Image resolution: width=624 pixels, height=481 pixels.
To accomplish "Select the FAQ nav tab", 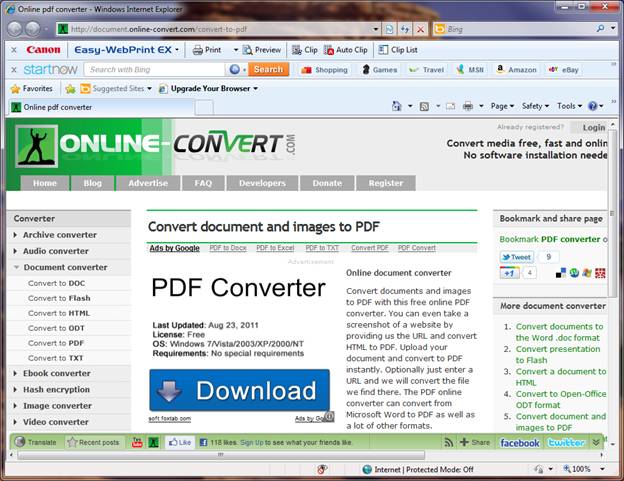I will pos(203,183).
